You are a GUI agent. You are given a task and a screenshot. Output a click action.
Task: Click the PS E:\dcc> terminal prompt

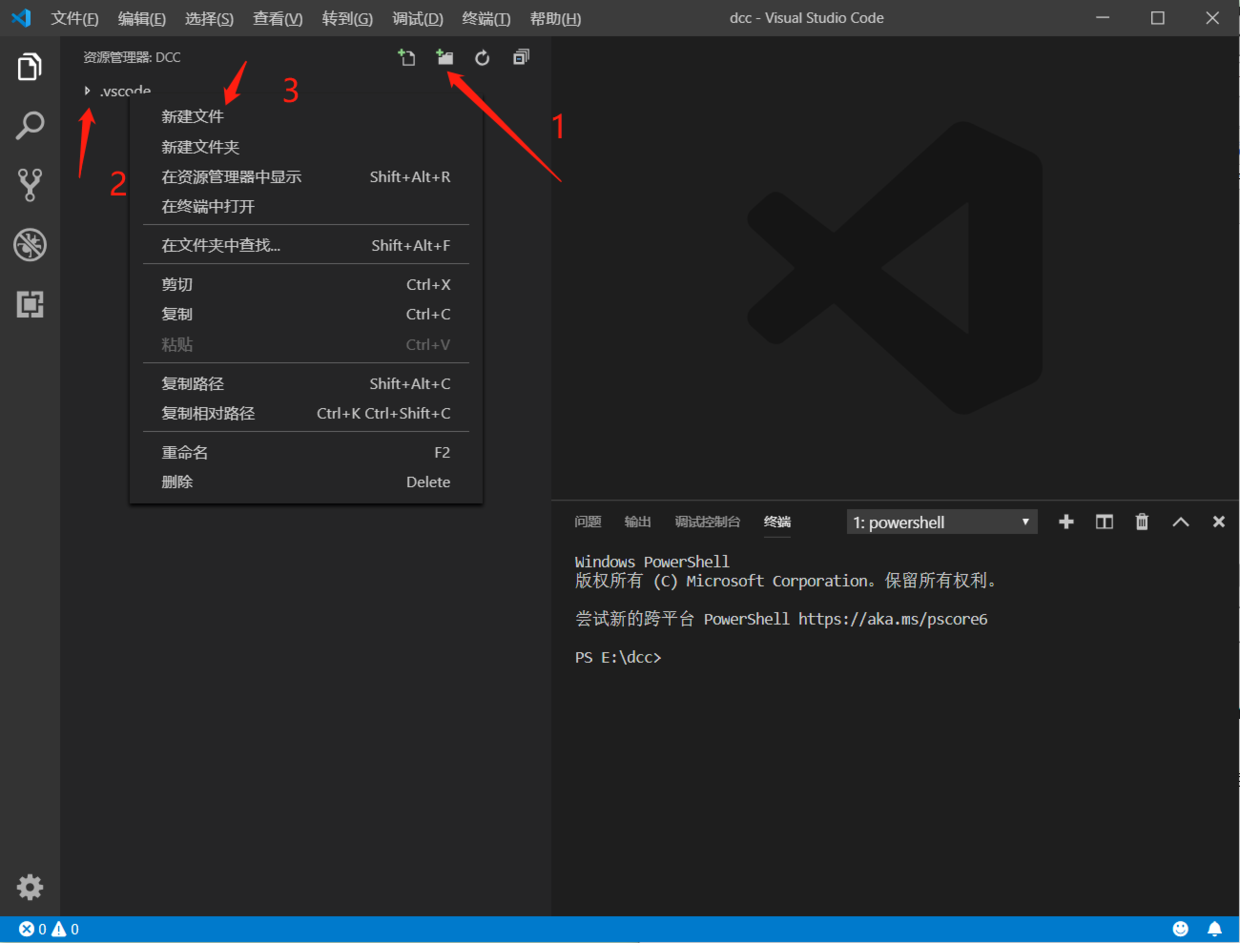tap(618, 658)
